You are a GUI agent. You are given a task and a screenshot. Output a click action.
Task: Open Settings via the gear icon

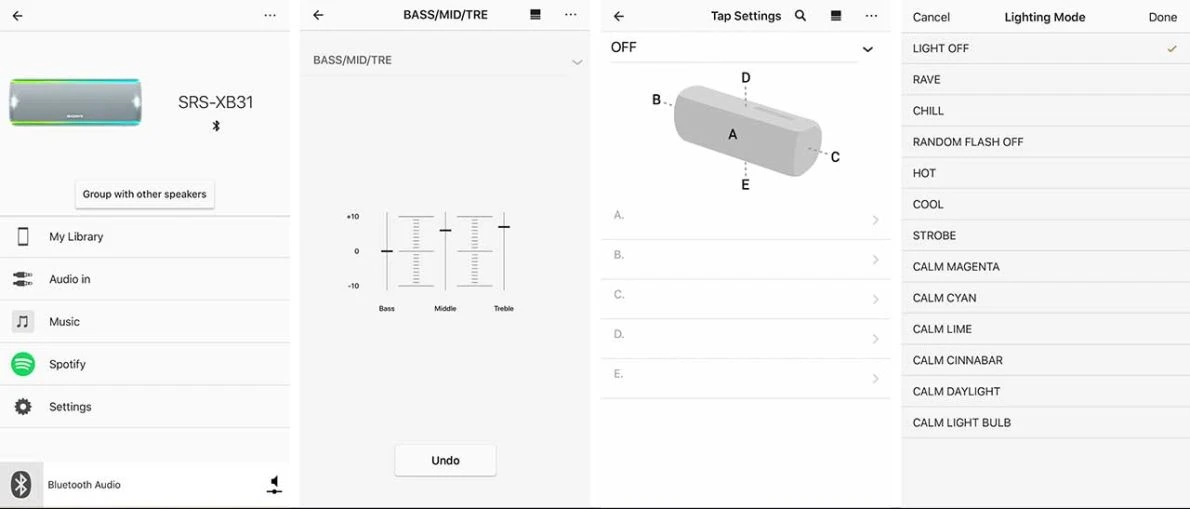[x=23, y=407]
